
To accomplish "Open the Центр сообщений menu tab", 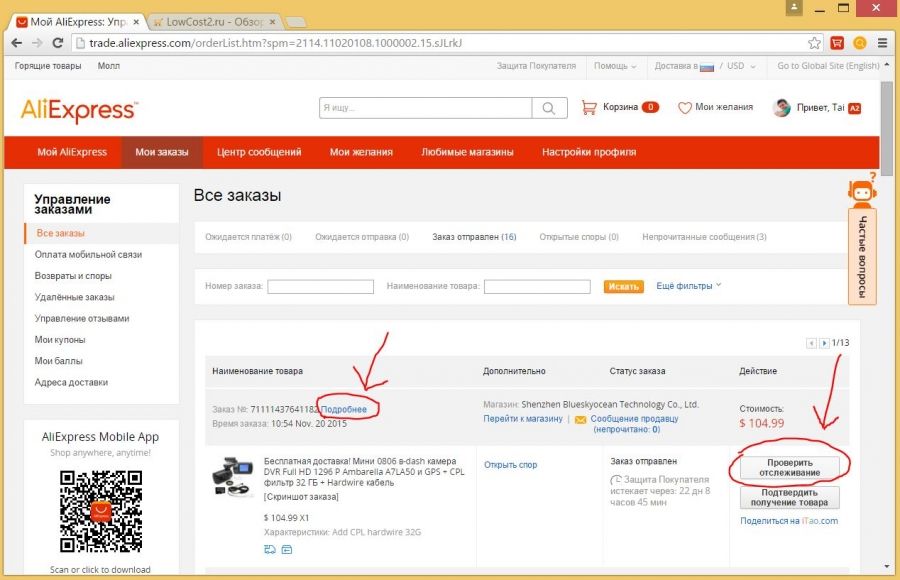I will point(259,152).
